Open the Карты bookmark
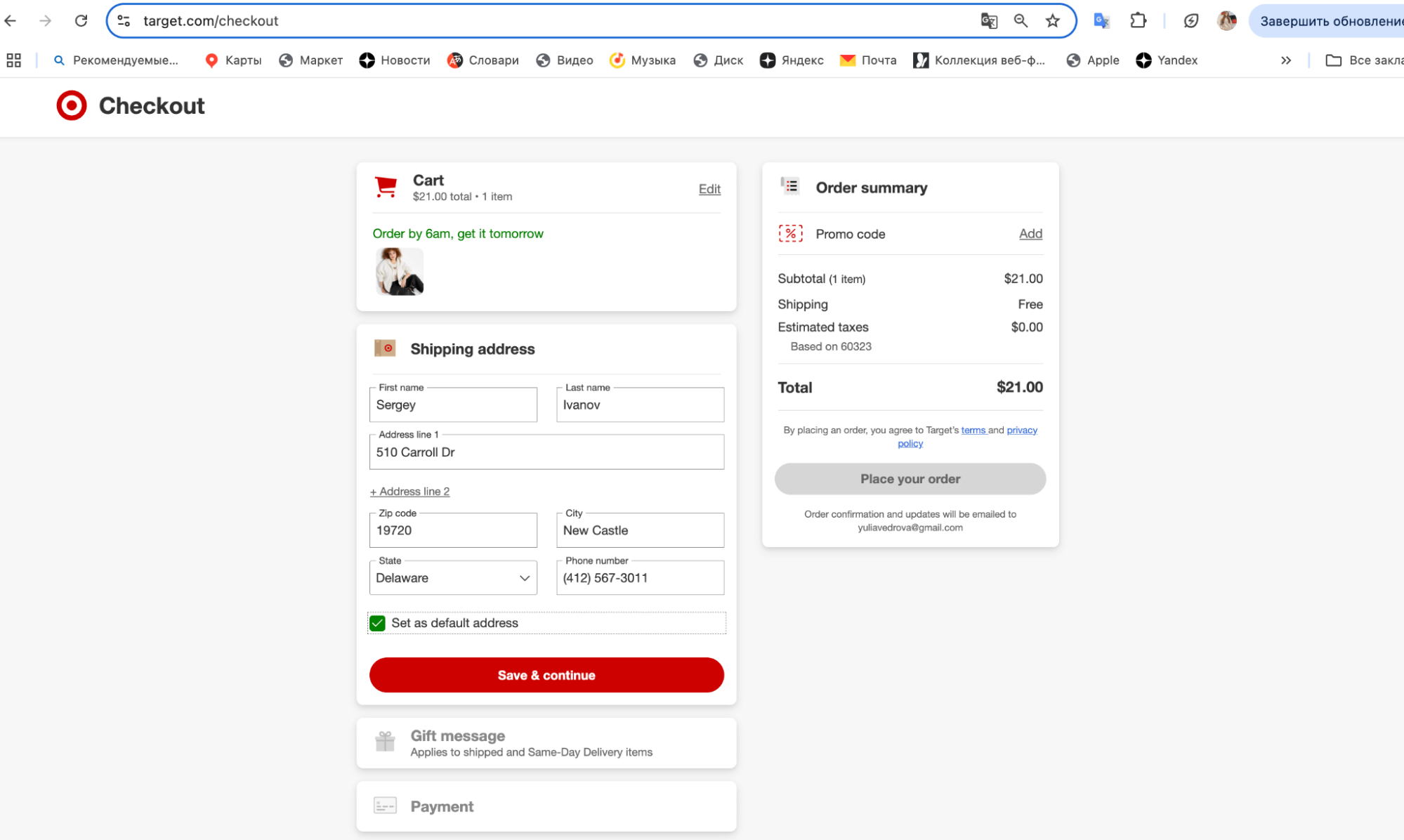This screenshot has height=840, width=1404. coord(233,60)
